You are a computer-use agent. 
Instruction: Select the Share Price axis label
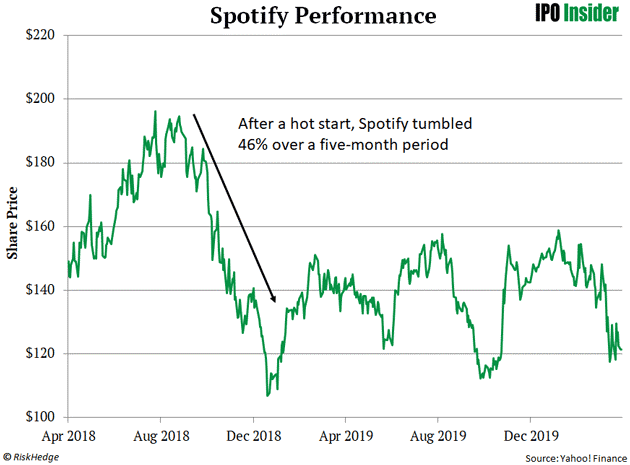(x=14, y=226)
